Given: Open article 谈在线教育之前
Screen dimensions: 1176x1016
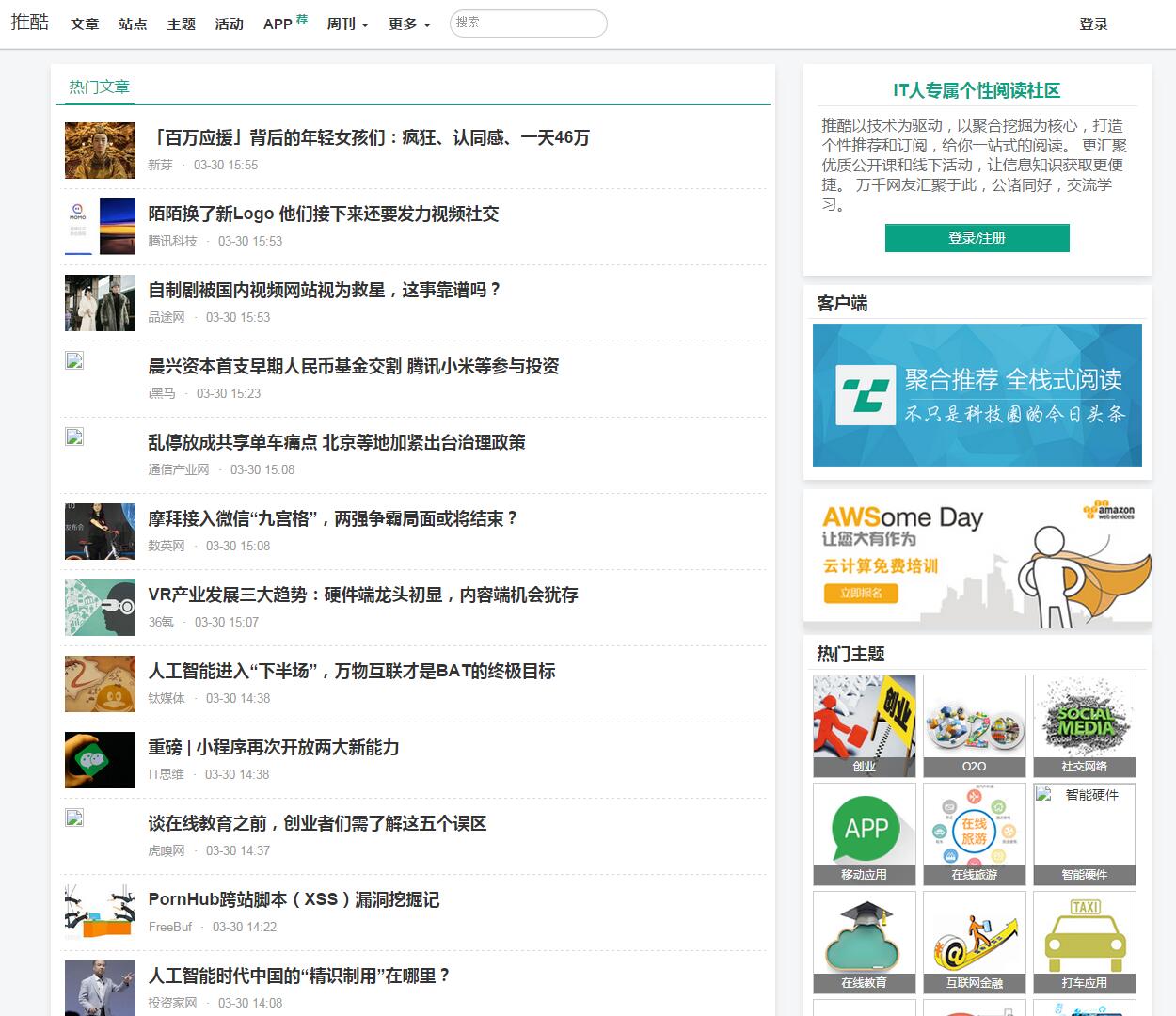Looking at the screenshot, I should [x=317, y=823].
